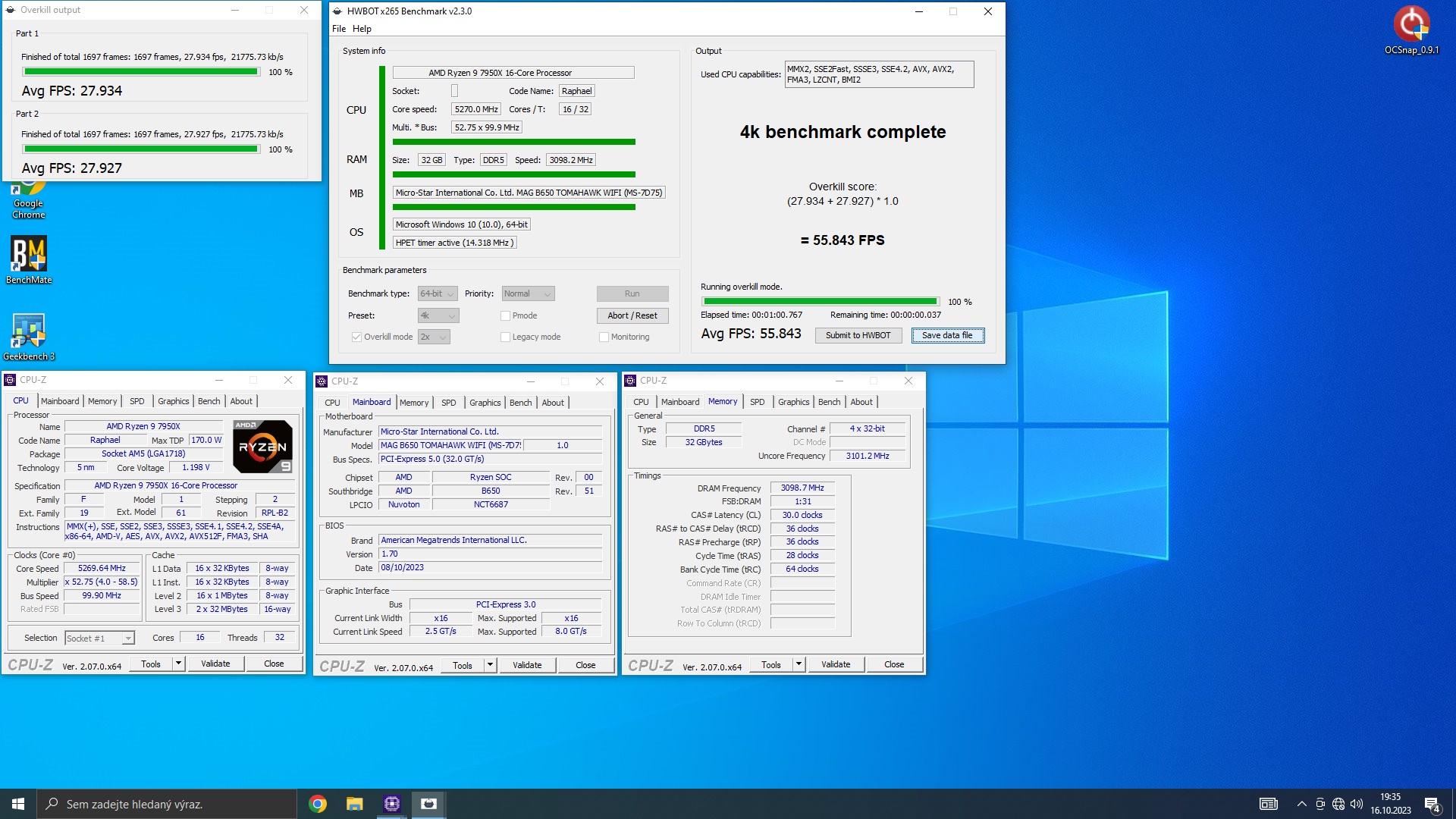Viewport: 1456px width, 819px height.
Task: Click the Used CPU capabilities text box
Action: [879, 74]
